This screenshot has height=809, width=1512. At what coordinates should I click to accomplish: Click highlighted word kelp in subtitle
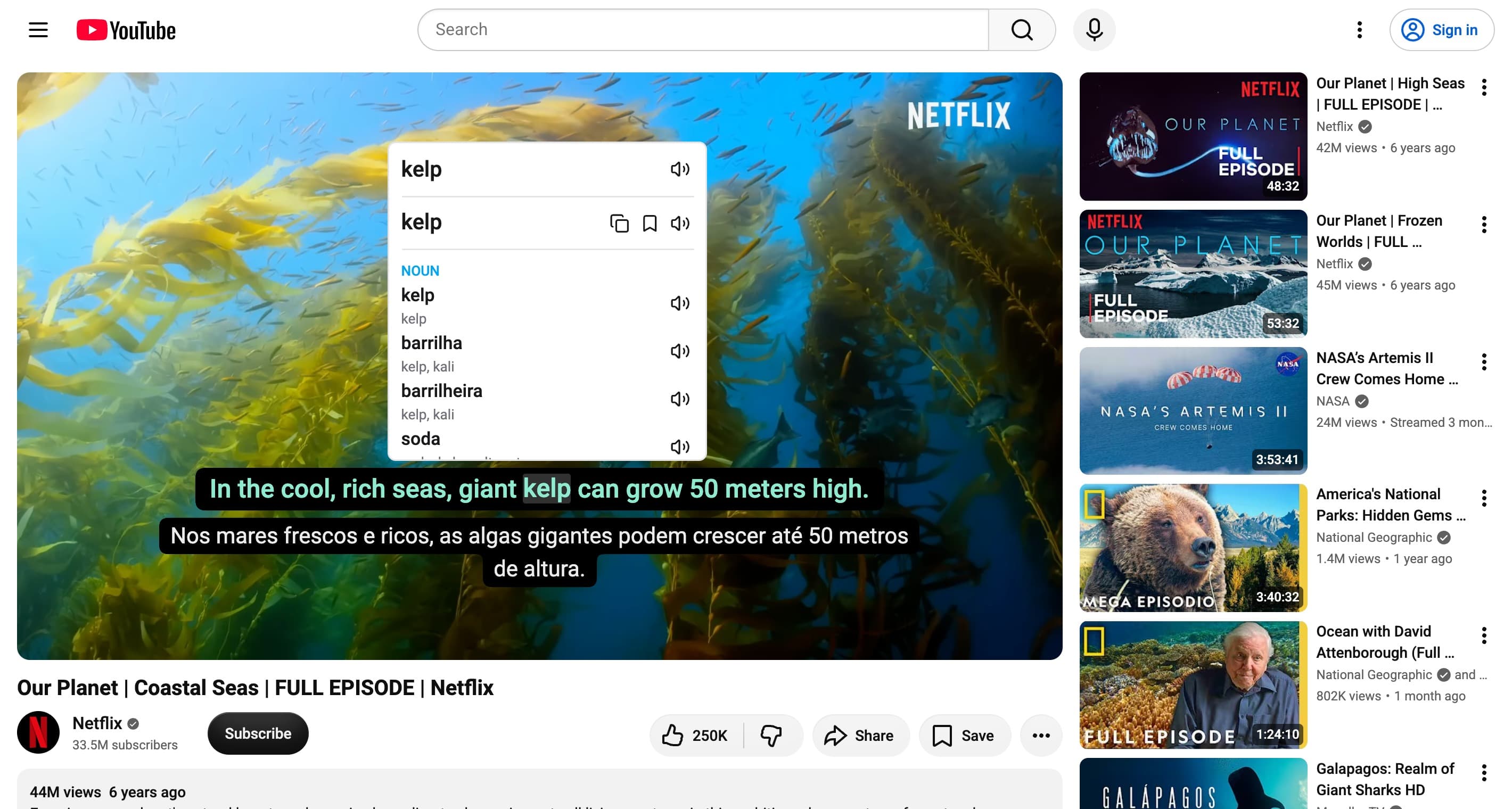click(x=546, y=489)
